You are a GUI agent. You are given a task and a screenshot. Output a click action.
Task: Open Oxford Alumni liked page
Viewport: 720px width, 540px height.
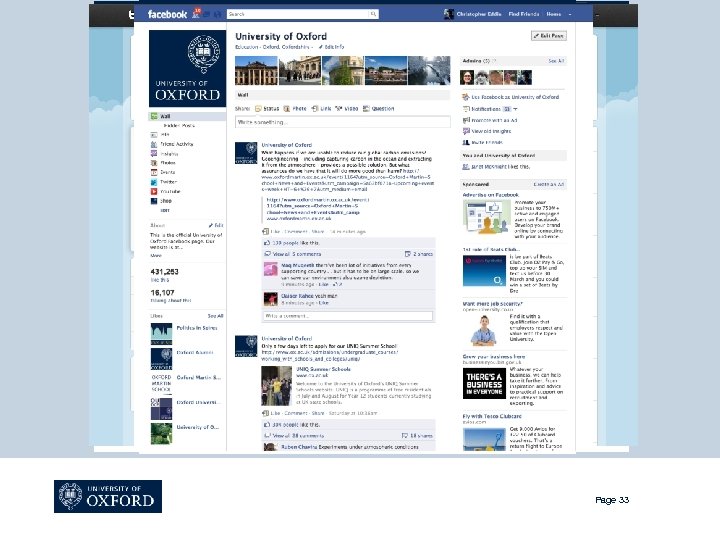pos(195,353)
